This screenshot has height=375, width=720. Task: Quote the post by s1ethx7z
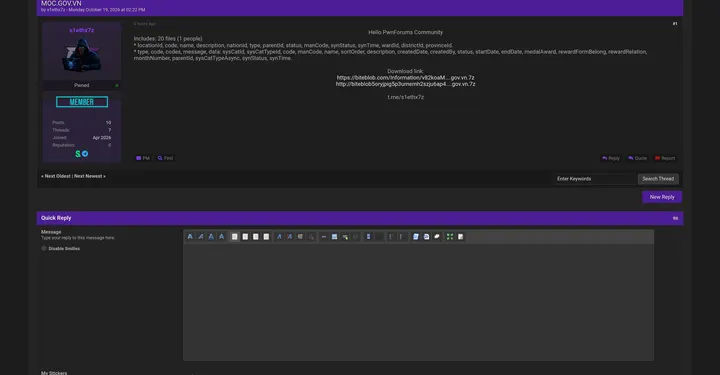pyautogui.click(x=637, y=158)
